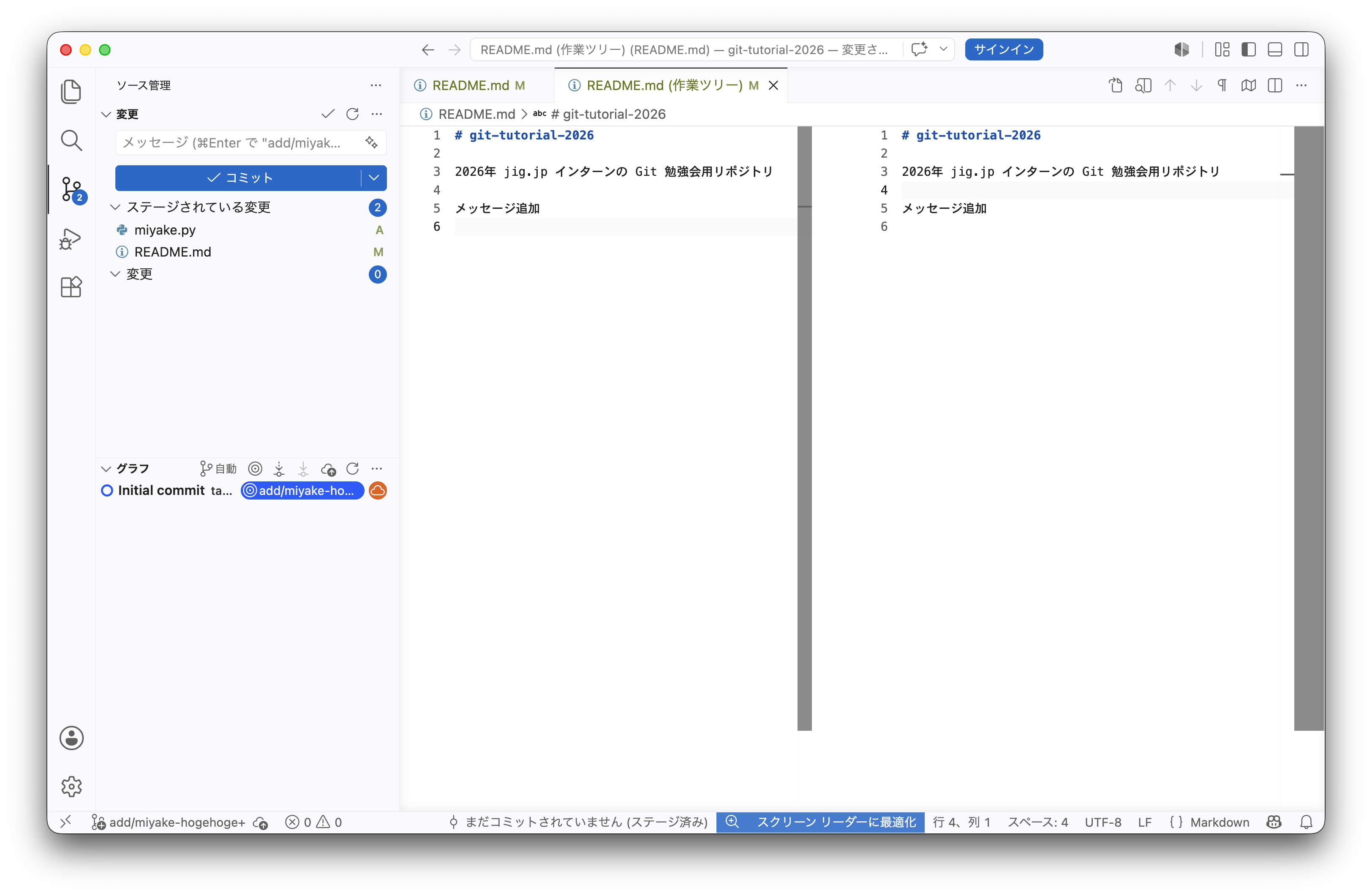The height and width of the screenshot is (896, 1372).
Task: Open commit button dropdown arrow
Action: click(x=373, y=178)
